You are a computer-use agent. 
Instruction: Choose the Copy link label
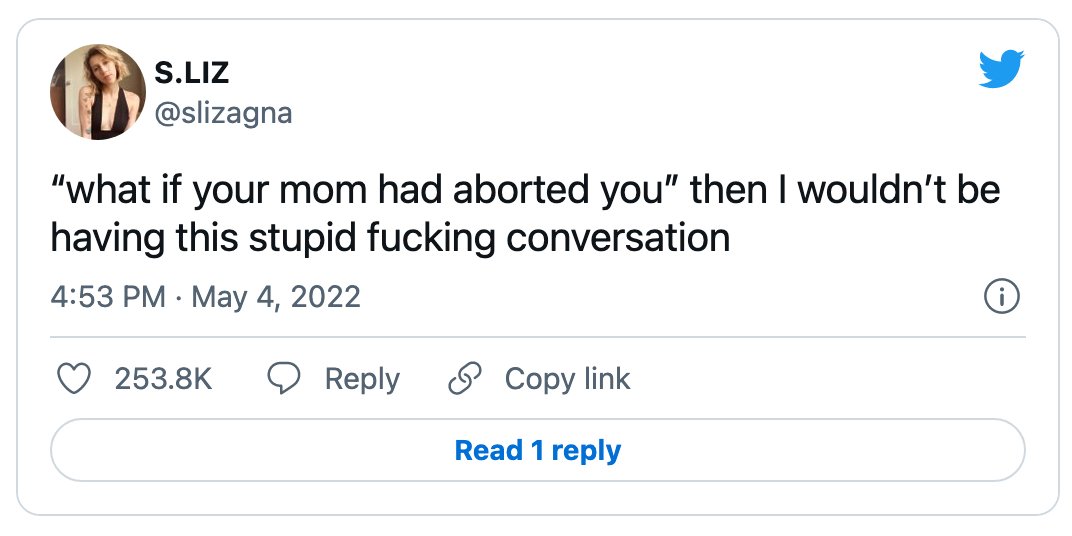(x=567, y=379)
